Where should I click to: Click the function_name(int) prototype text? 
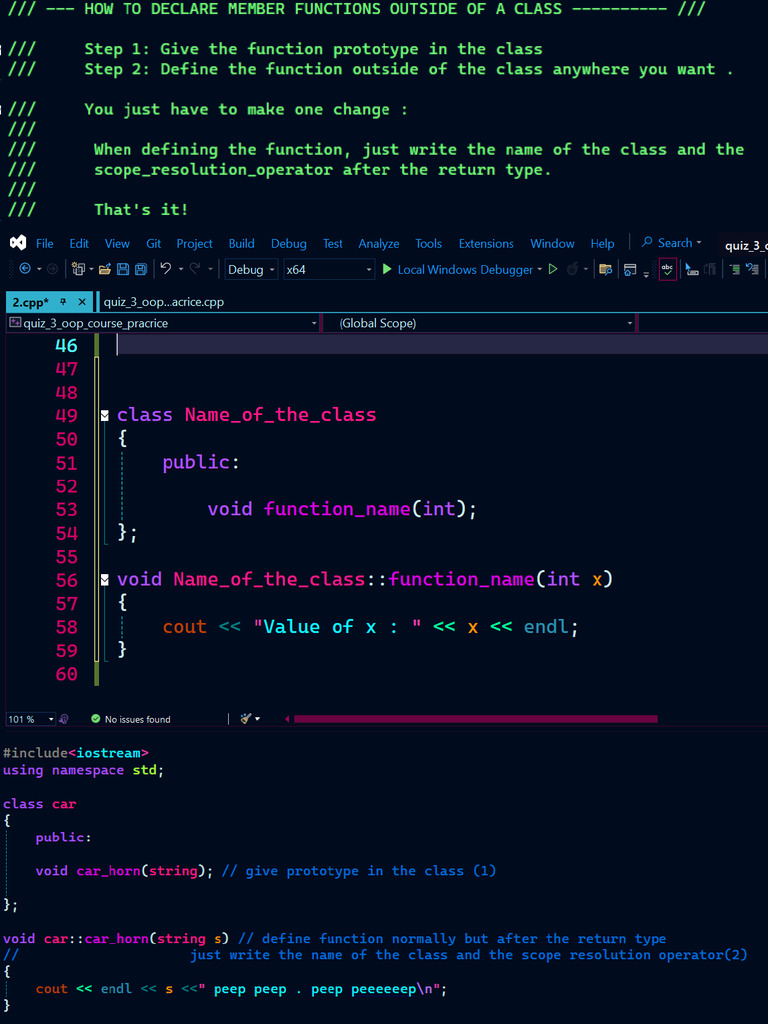(x=370, y=509)
